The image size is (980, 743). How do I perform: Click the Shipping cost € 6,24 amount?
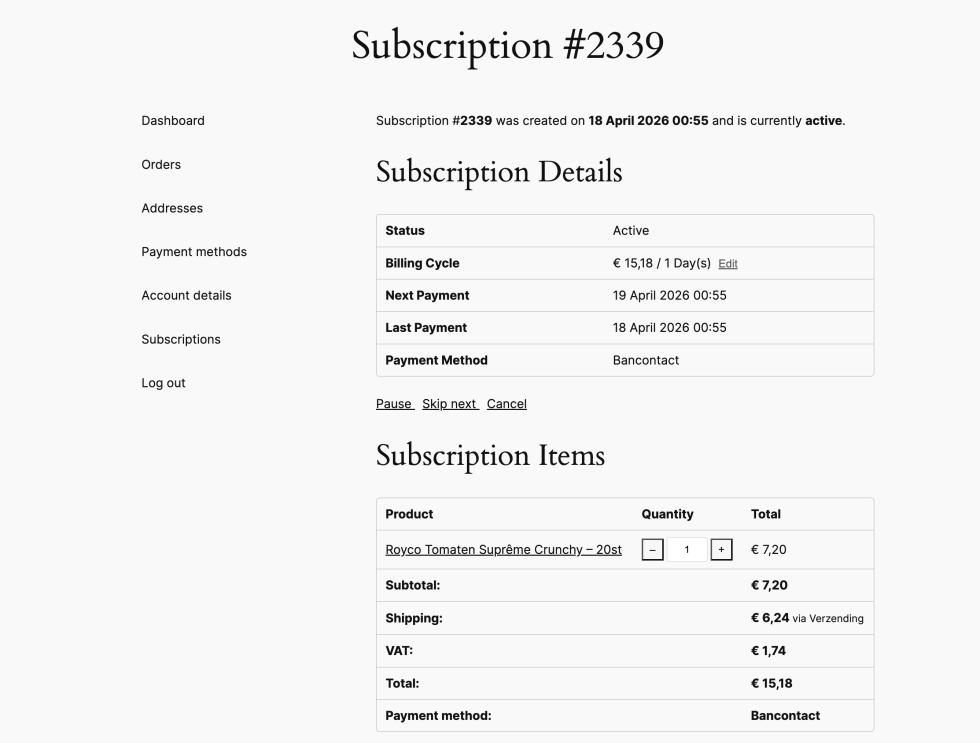tap(770, 618)
